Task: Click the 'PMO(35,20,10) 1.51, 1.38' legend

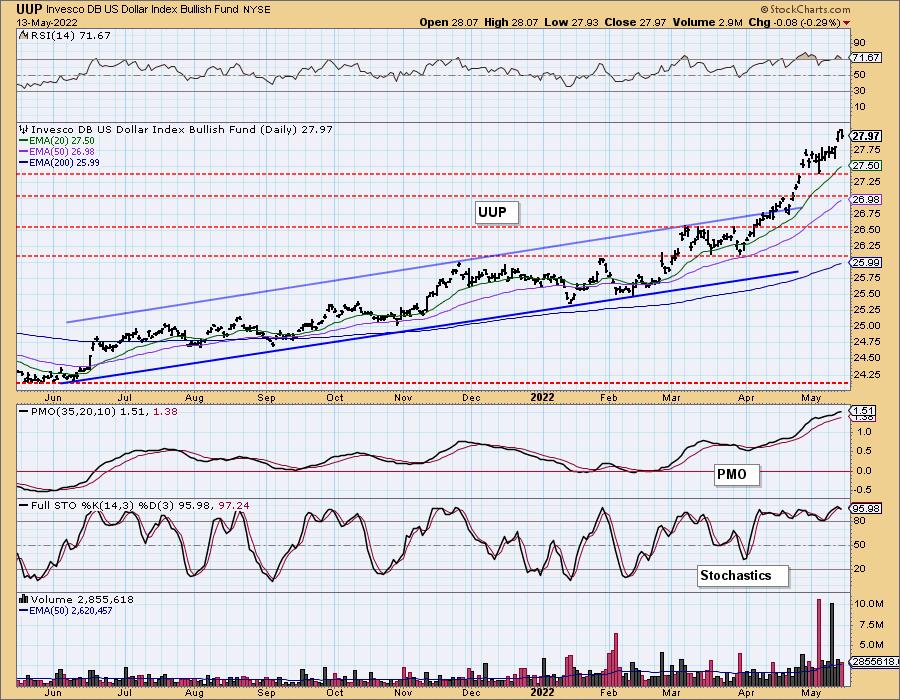Action: (x=103, y=412)
